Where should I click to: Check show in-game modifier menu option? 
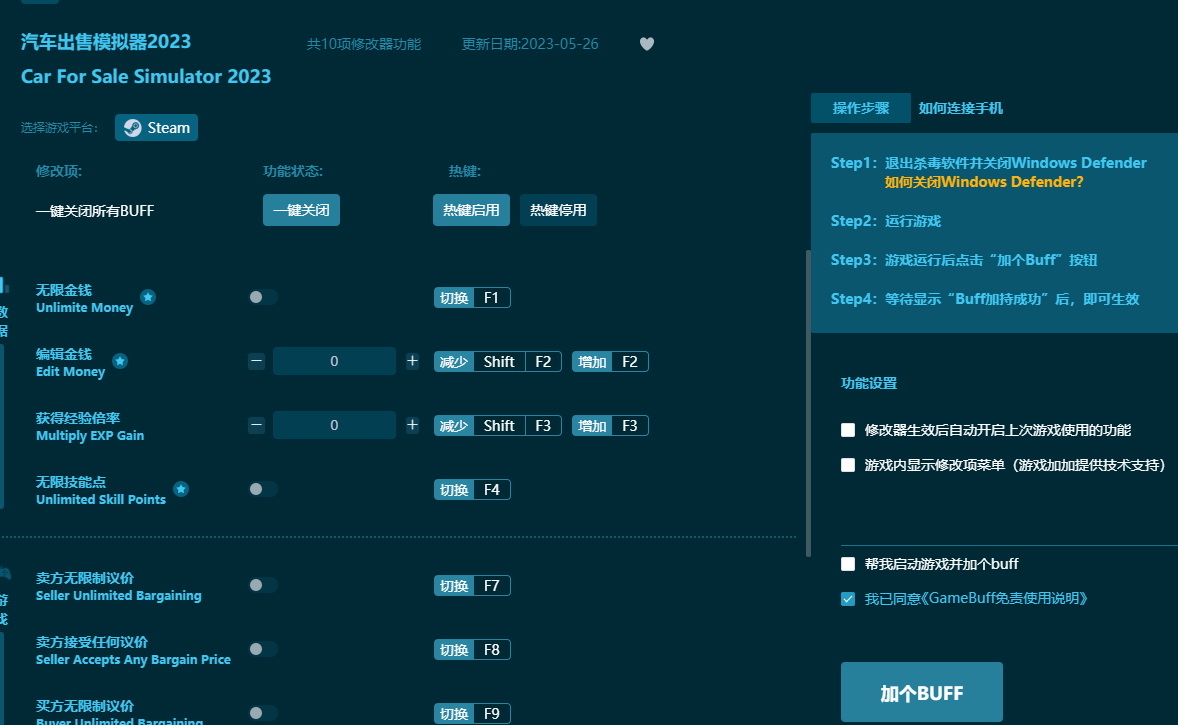coord(848,465)
